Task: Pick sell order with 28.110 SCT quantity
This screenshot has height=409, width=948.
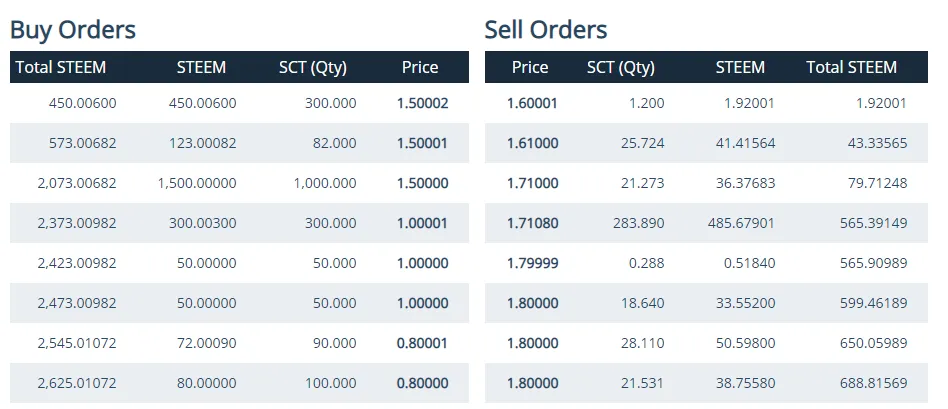Action: (706, 342)
